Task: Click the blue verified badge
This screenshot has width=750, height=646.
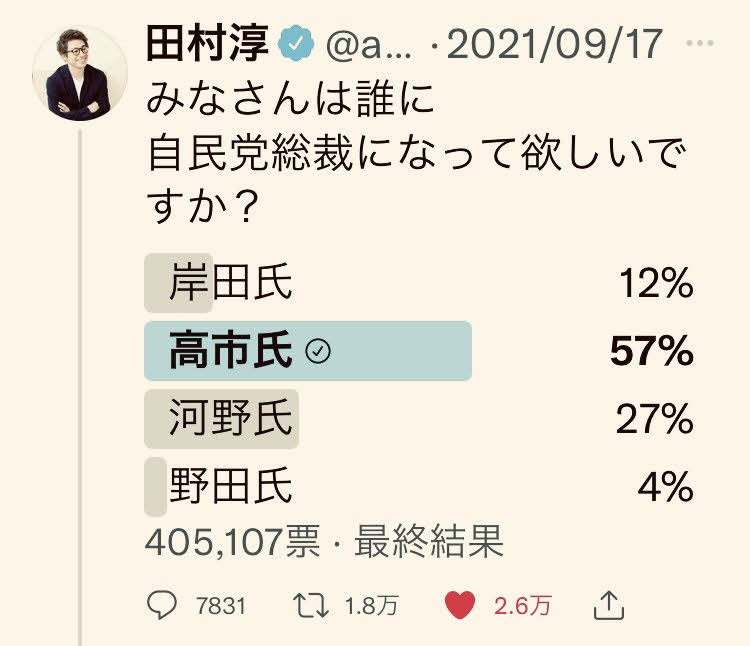Action: click(x=296, y=45)
